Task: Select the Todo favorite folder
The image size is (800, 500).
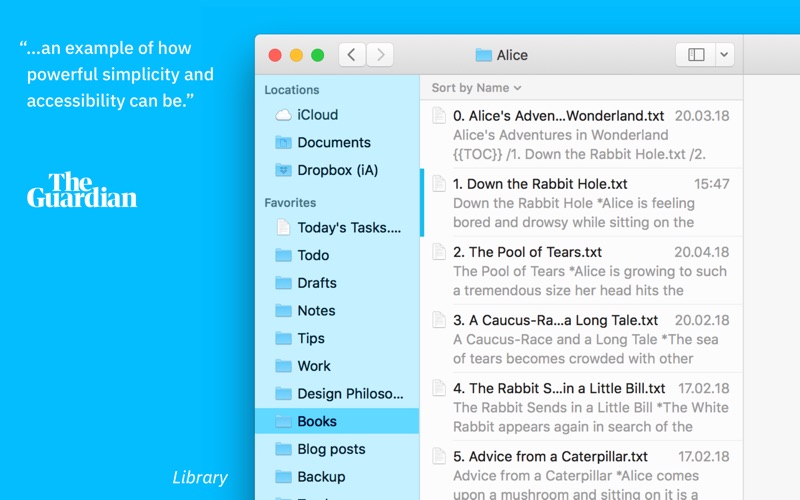Action: tap(313, 255)
